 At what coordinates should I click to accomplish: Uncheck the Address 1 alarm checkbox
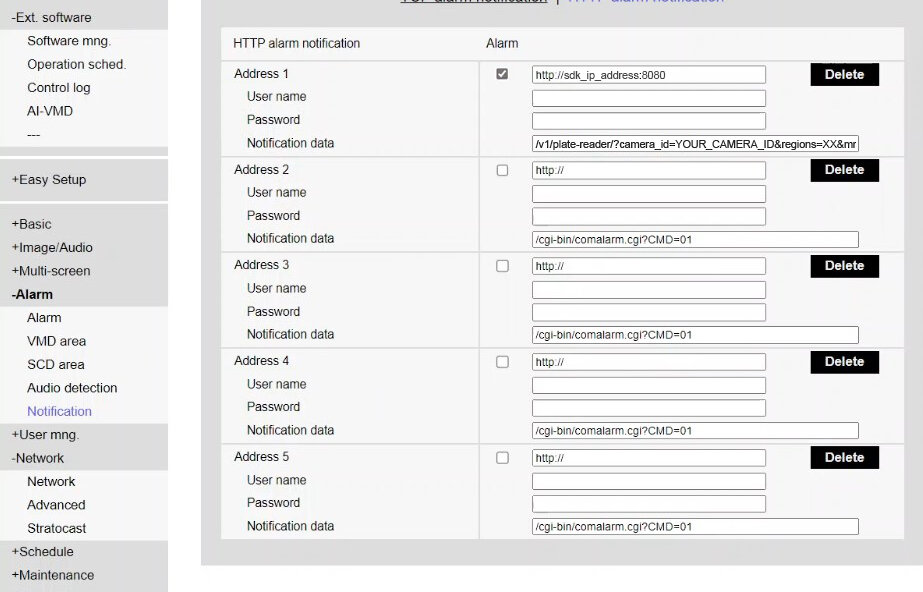[x=502, y=74]
